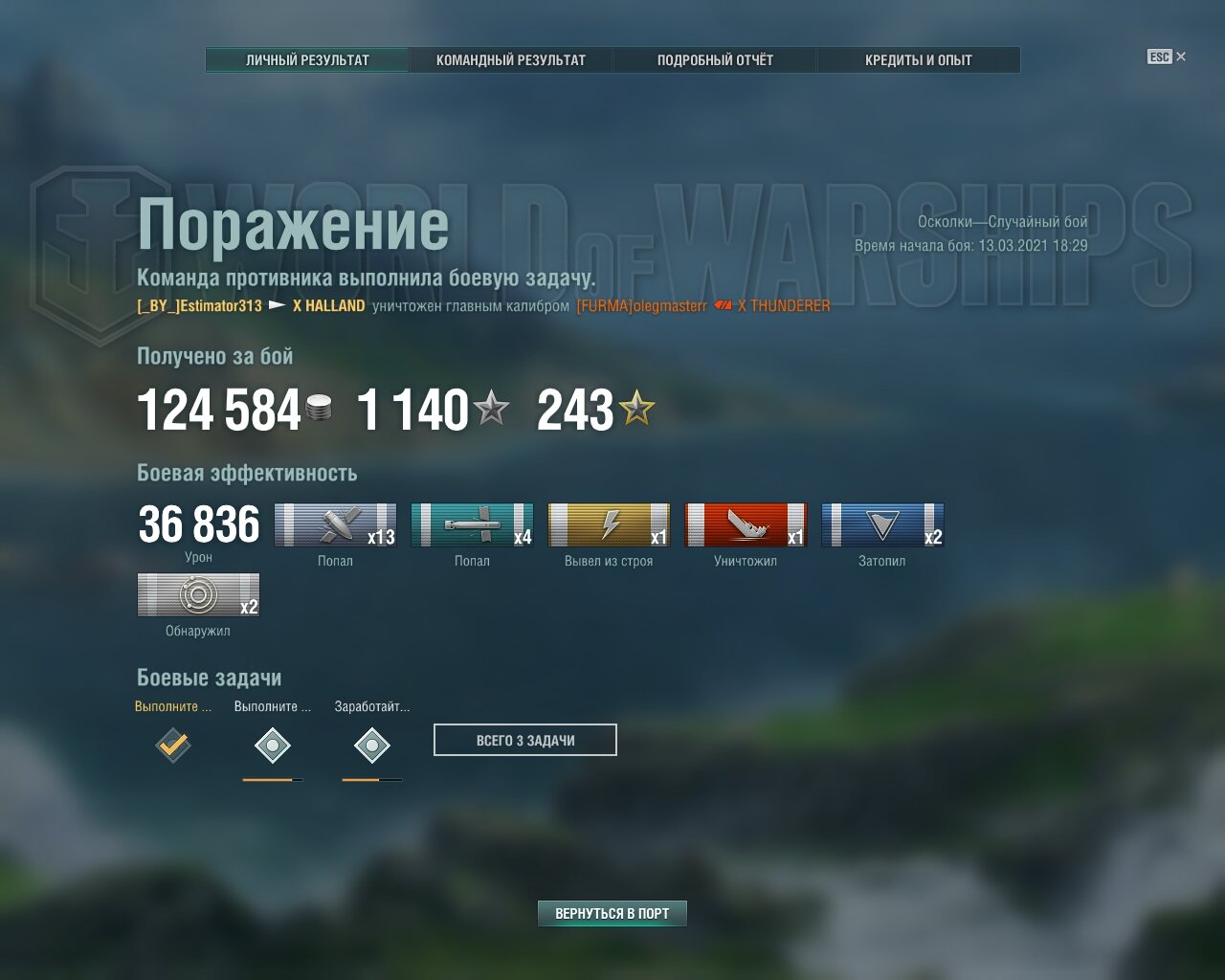
Task: Click the gold free XP star icon
Action: (x=636, y=409)
